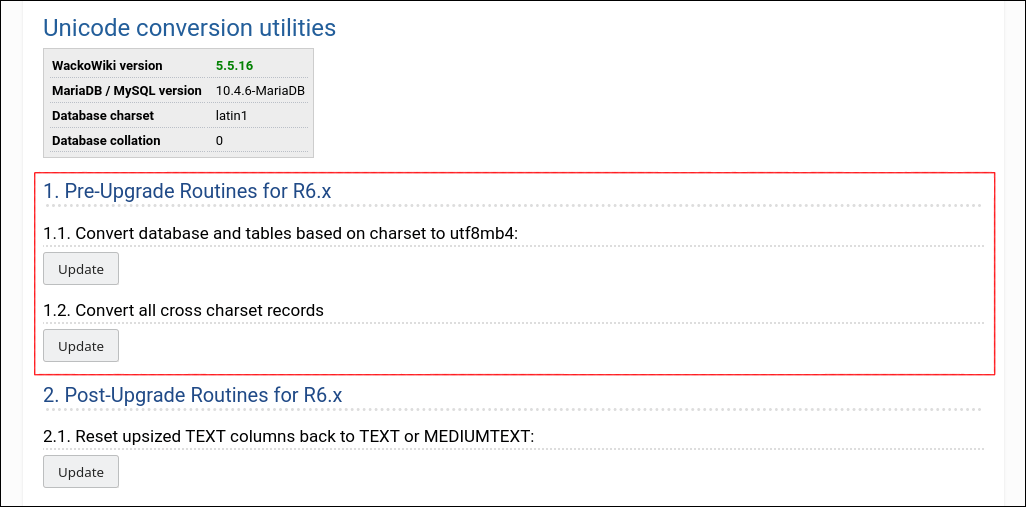
Task: Select the latin1 charset value
Action: (231, 116)
